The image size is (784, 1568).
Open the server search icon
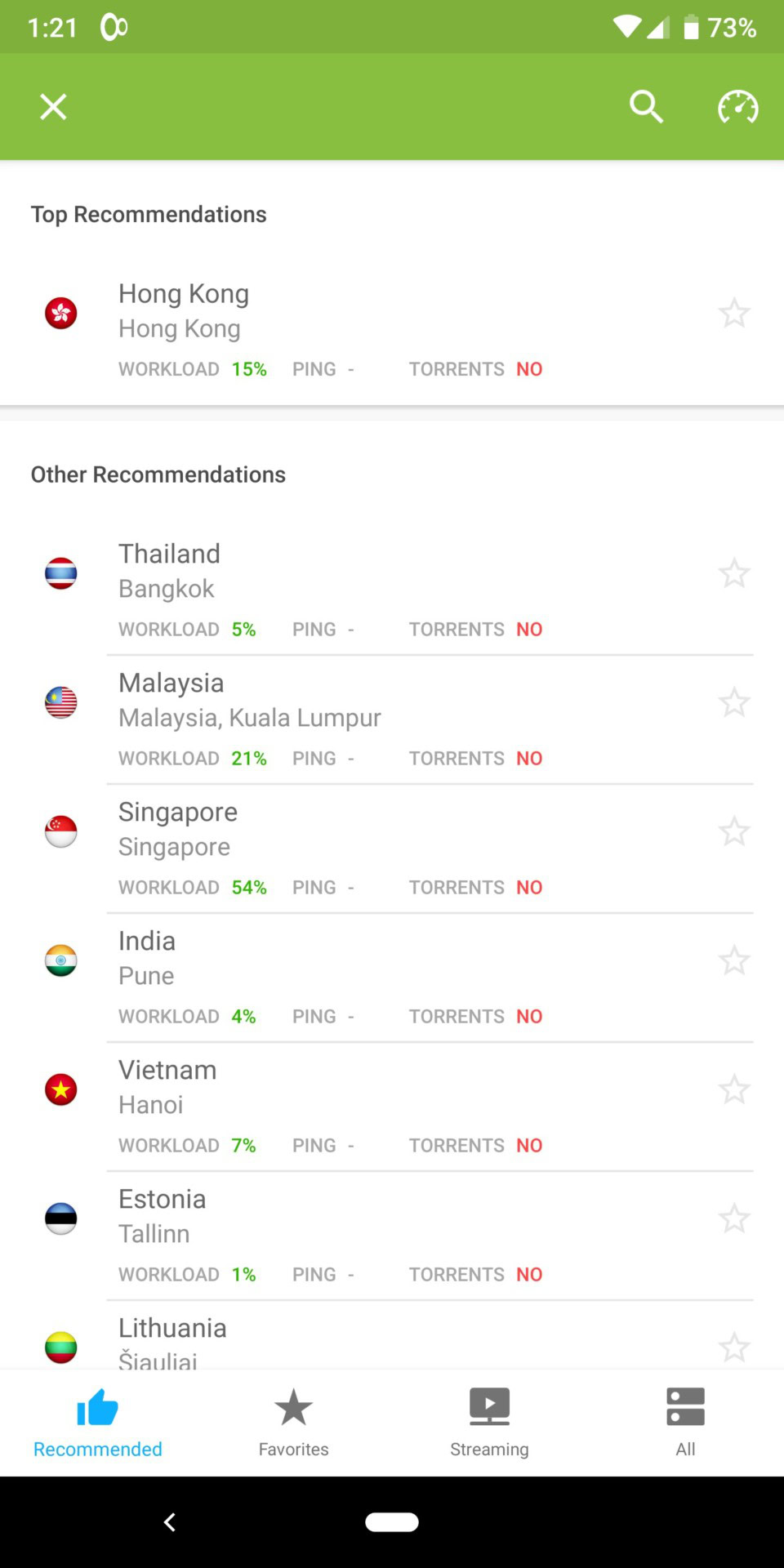click(x=646, y=107)
